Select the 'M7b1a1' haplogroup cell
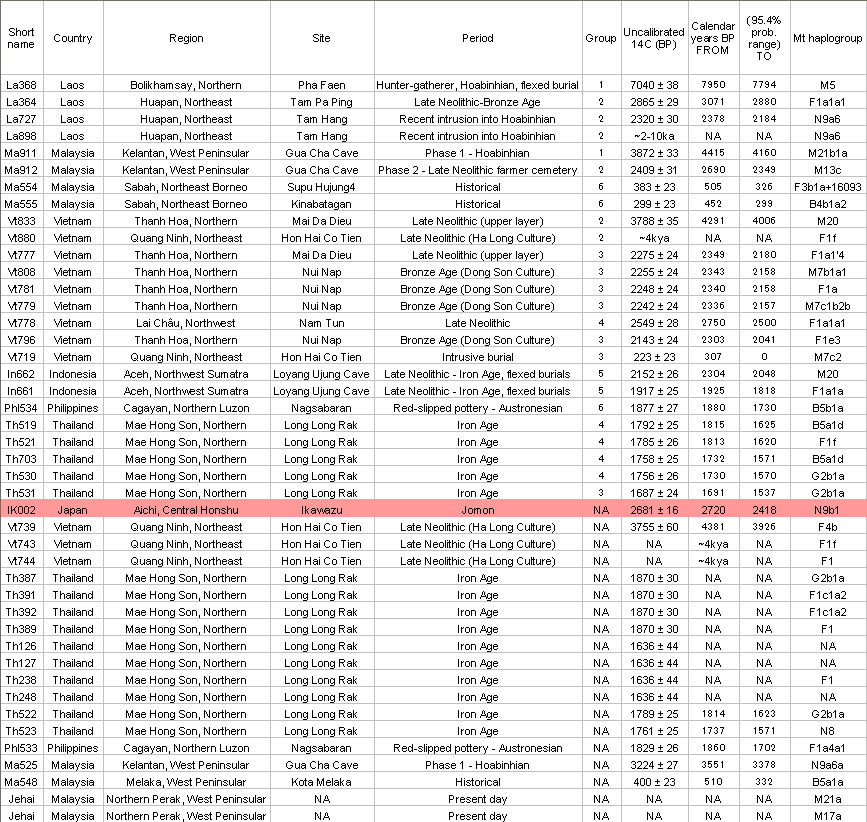The image size is (867, 822). coord(828,272)
